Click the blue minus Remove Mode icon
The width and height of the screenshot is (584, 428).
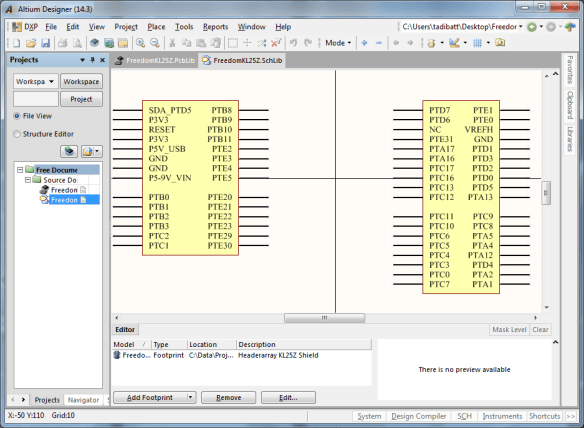pos(378,43)
